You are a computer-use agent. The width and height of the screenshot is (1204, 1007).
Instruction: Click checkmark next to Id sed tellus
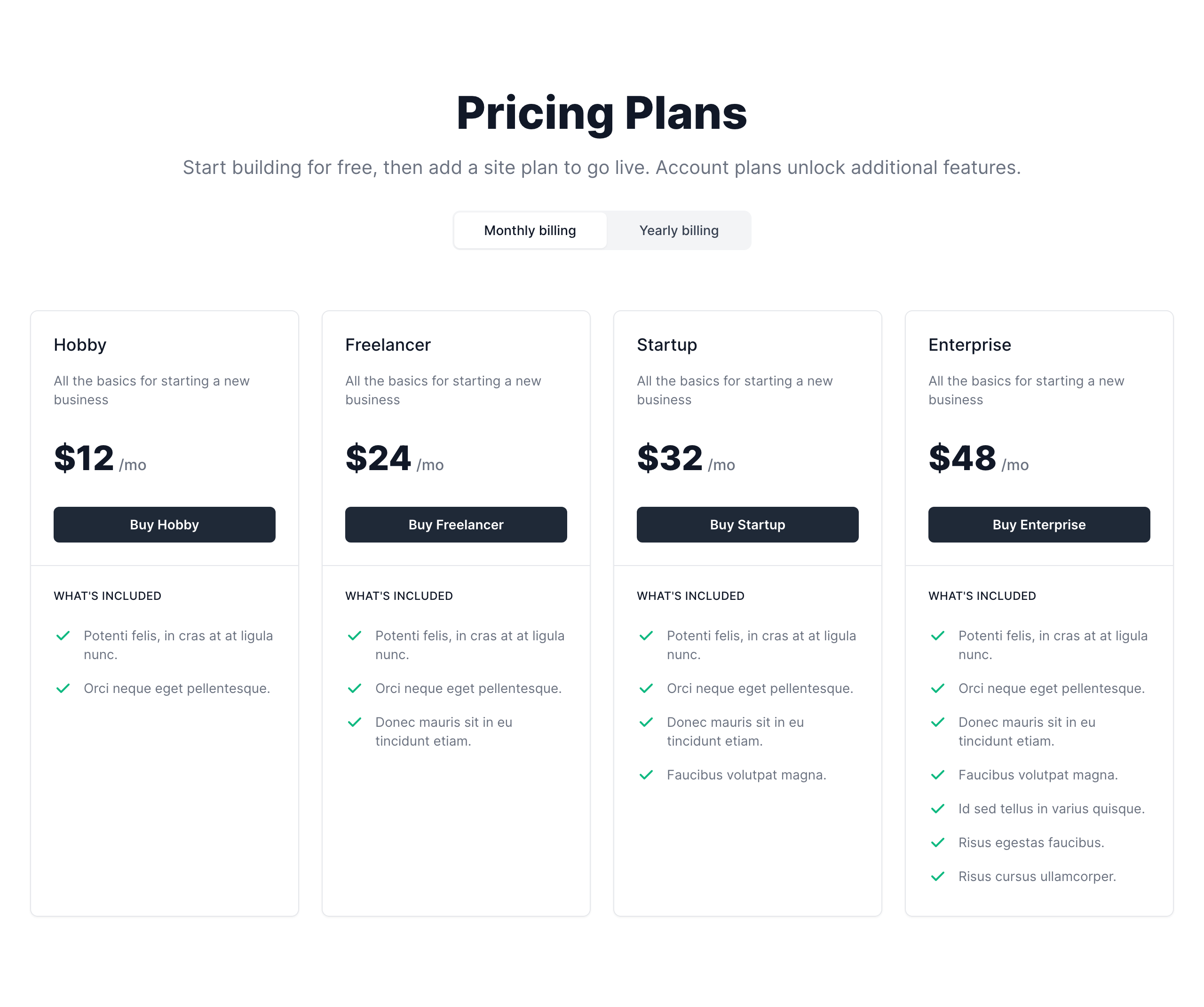coord(937,809)
